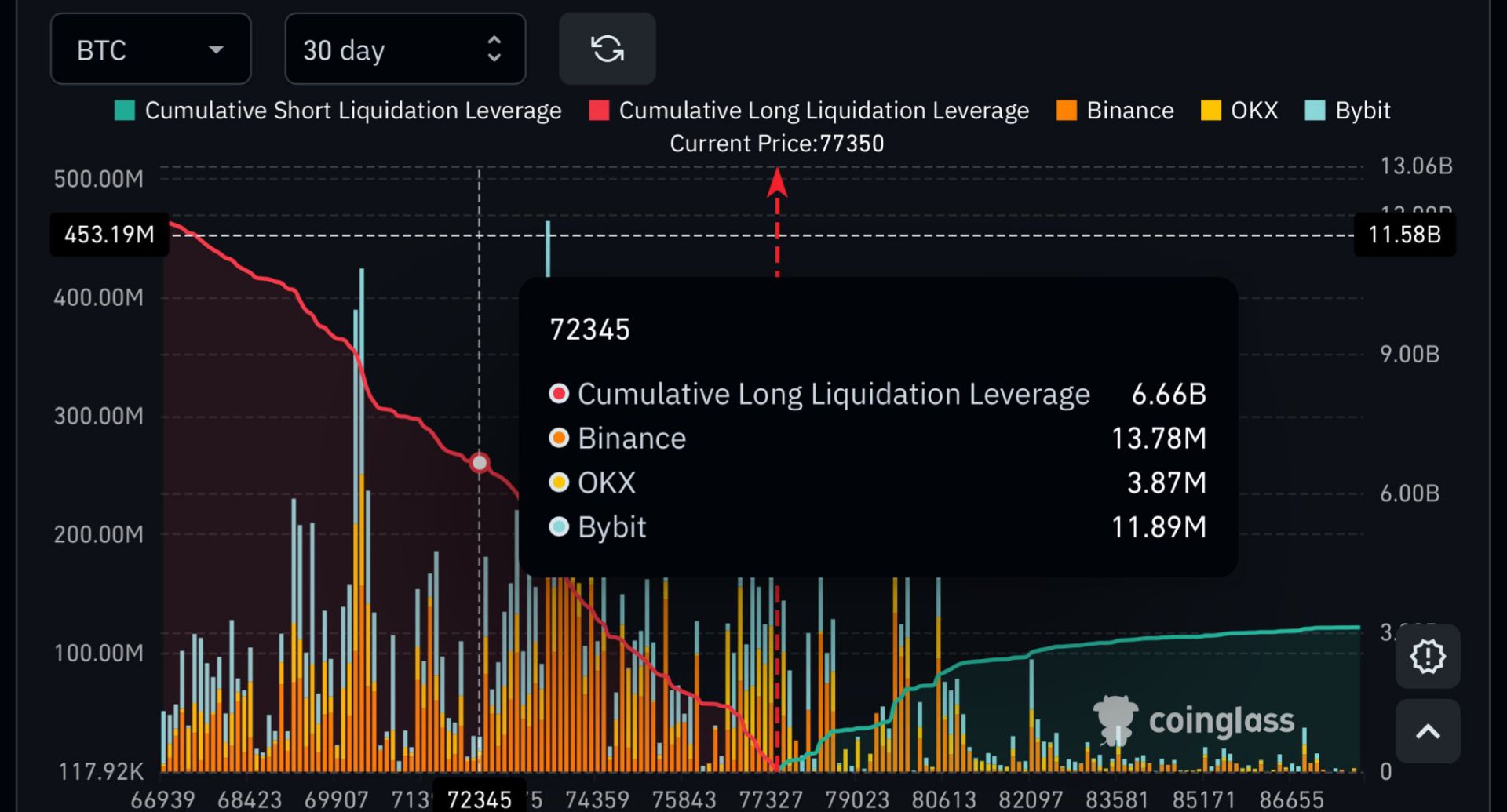Click the 100.00M left axis label
1507x812 pixels.
pyautogui.click(x=99, y=653)
